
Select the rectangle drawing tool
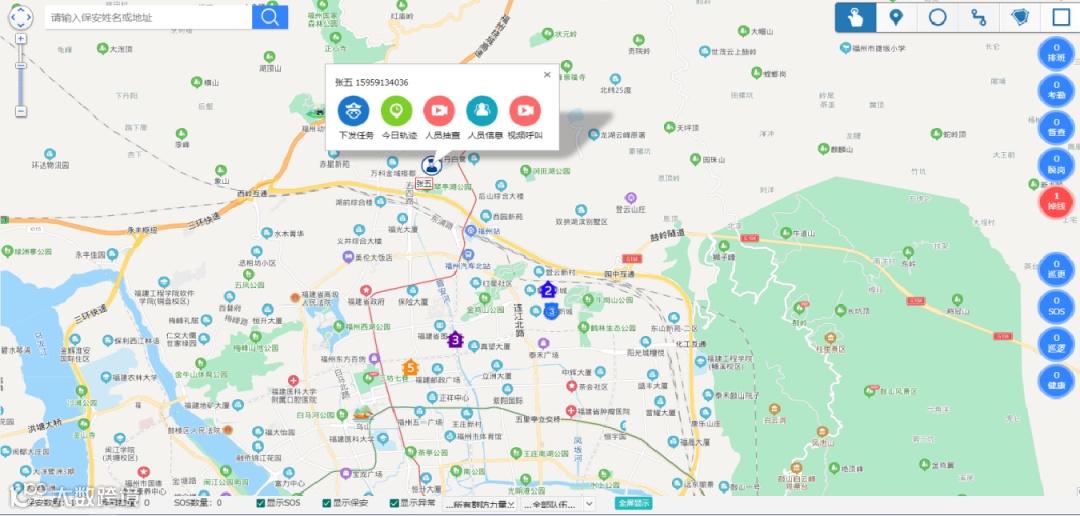point(1060,17)
